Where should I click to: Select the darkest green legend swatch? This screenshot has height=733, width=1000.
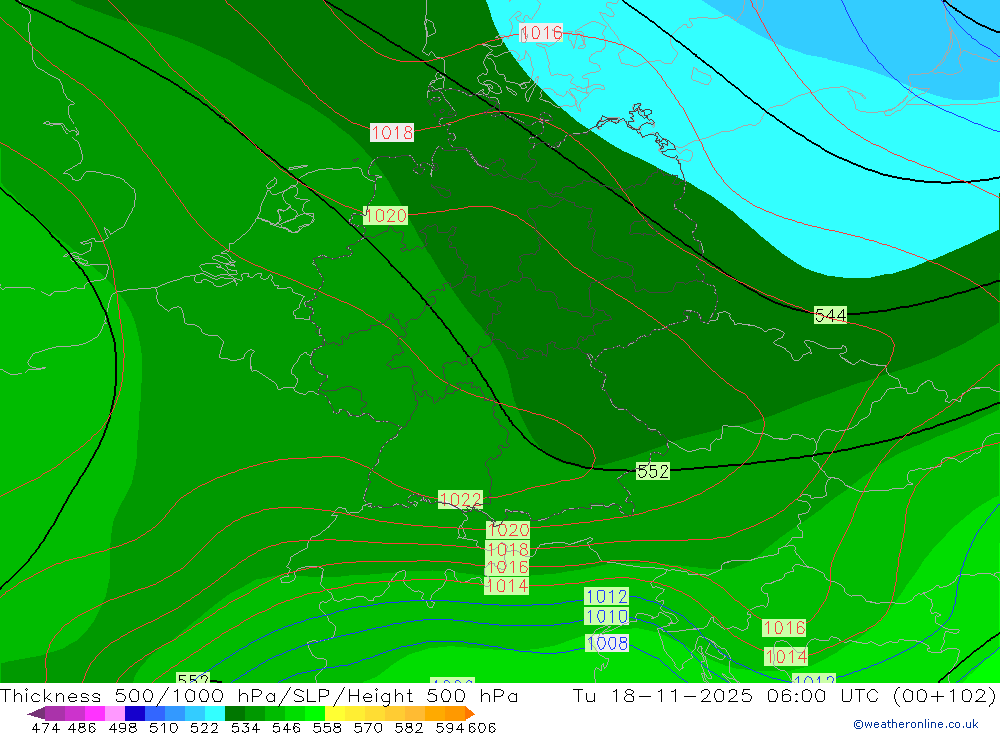[235, 713]
